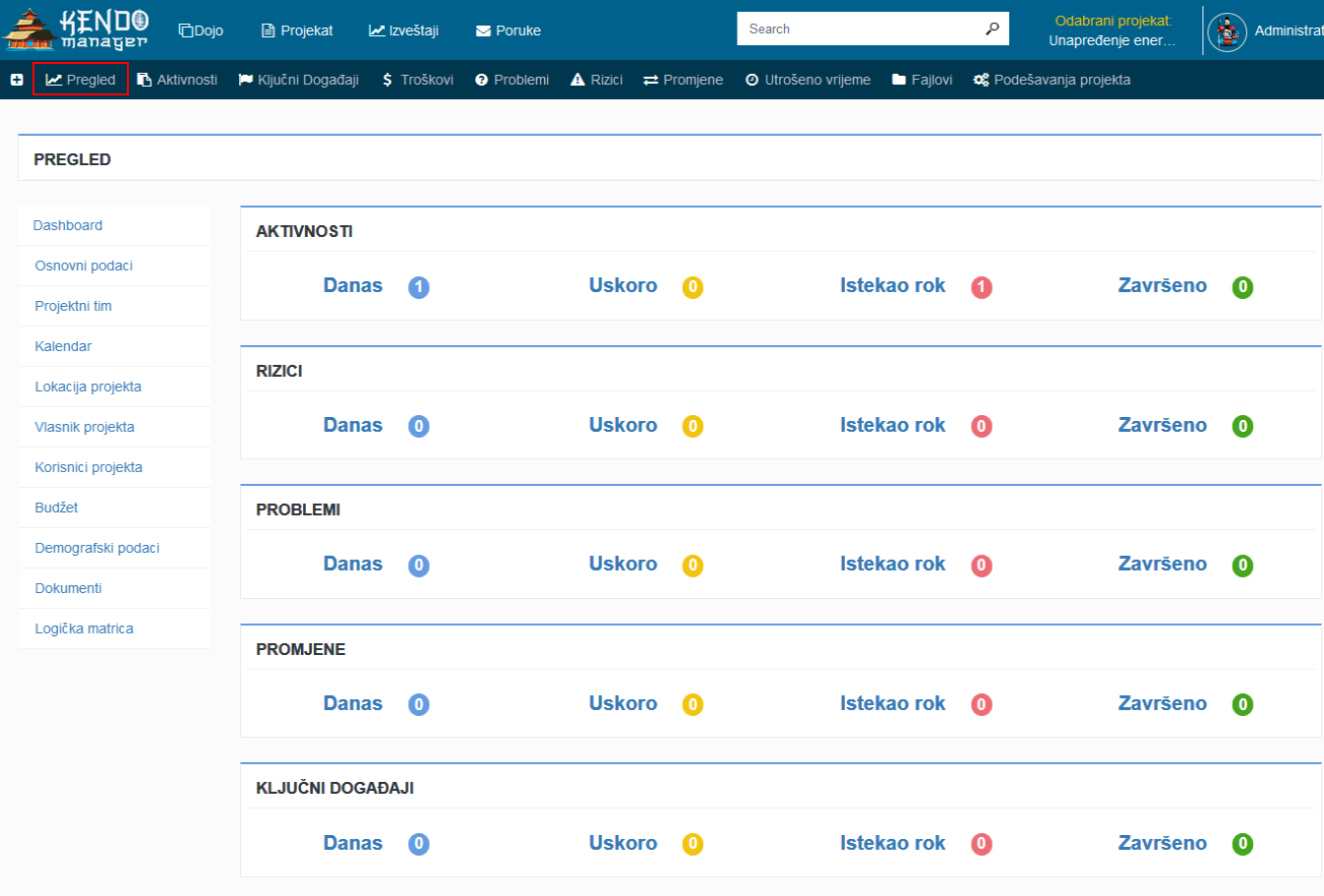
Task: Click Uskoro under Ključni Događaji
Action: [623, 843]
